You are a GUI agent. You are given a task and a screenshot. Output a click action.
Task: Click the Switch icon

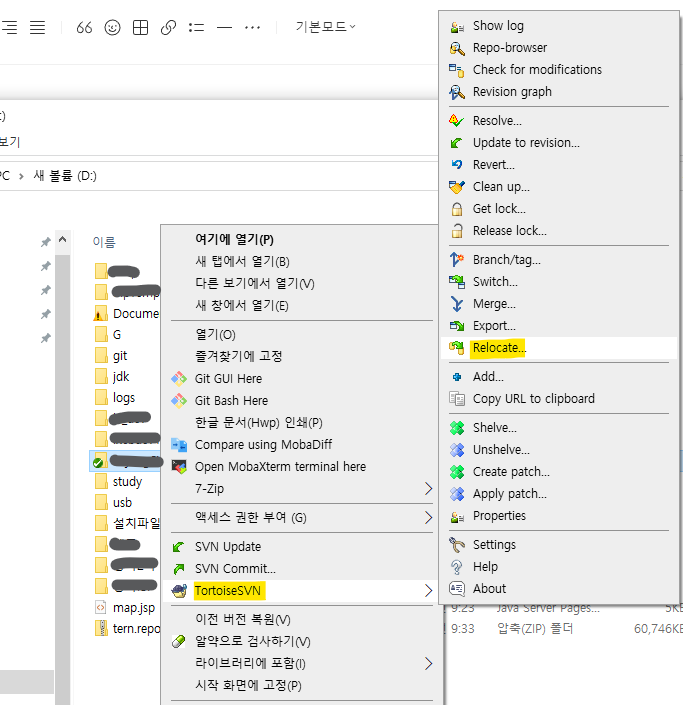457,282
